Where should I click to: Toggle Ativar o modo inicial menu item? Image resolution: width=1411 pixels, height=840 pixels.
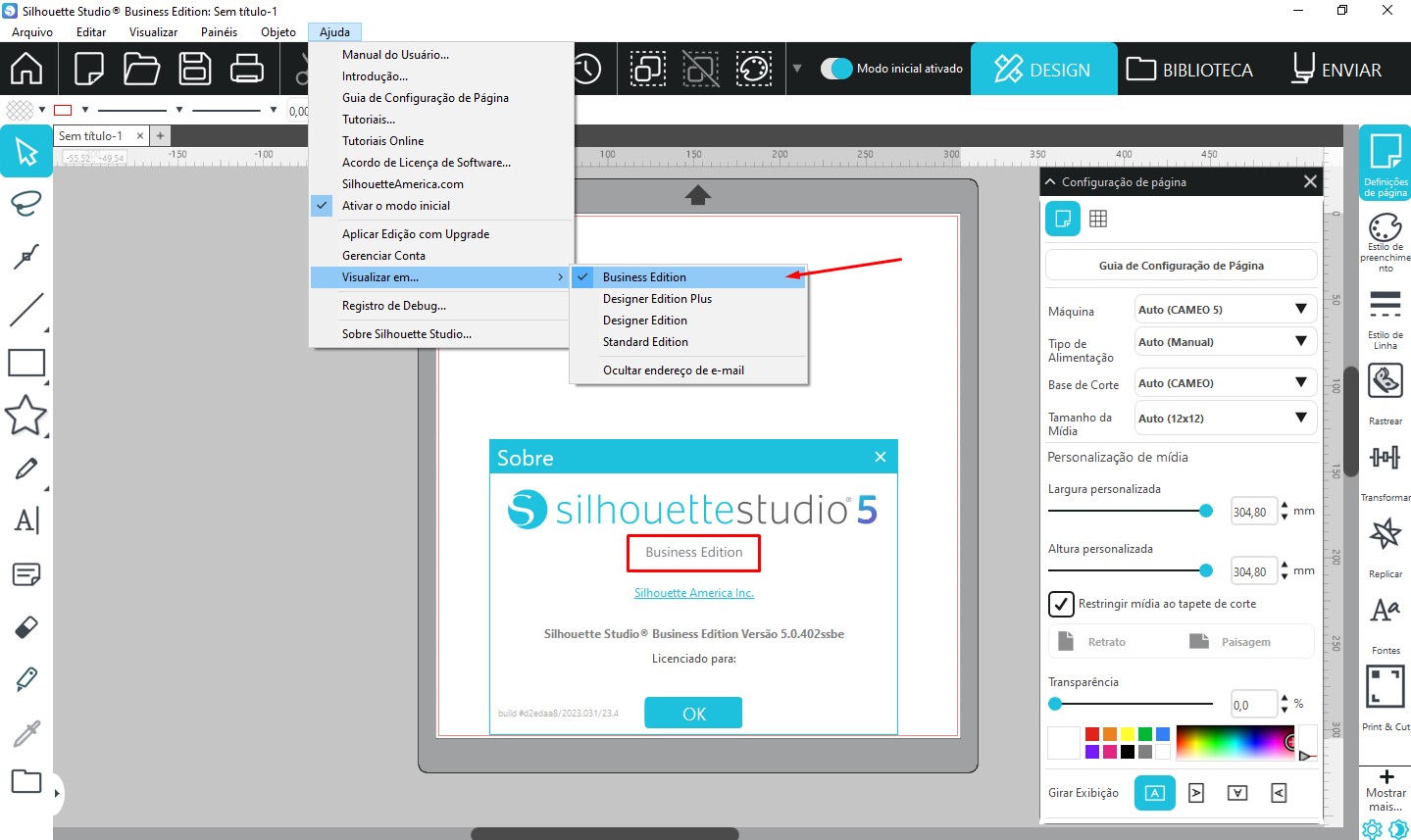click(441, 206)
